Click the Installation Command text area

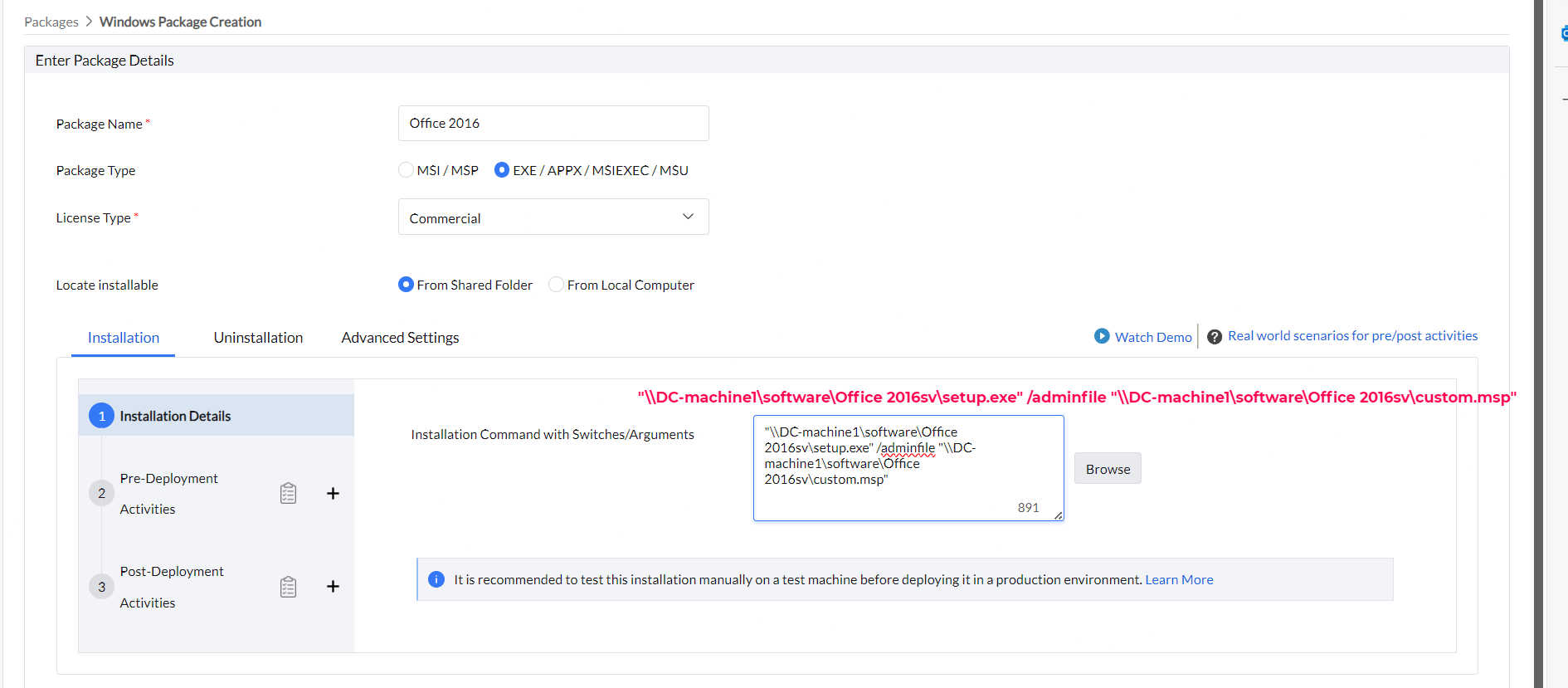(x=908, y=468)
